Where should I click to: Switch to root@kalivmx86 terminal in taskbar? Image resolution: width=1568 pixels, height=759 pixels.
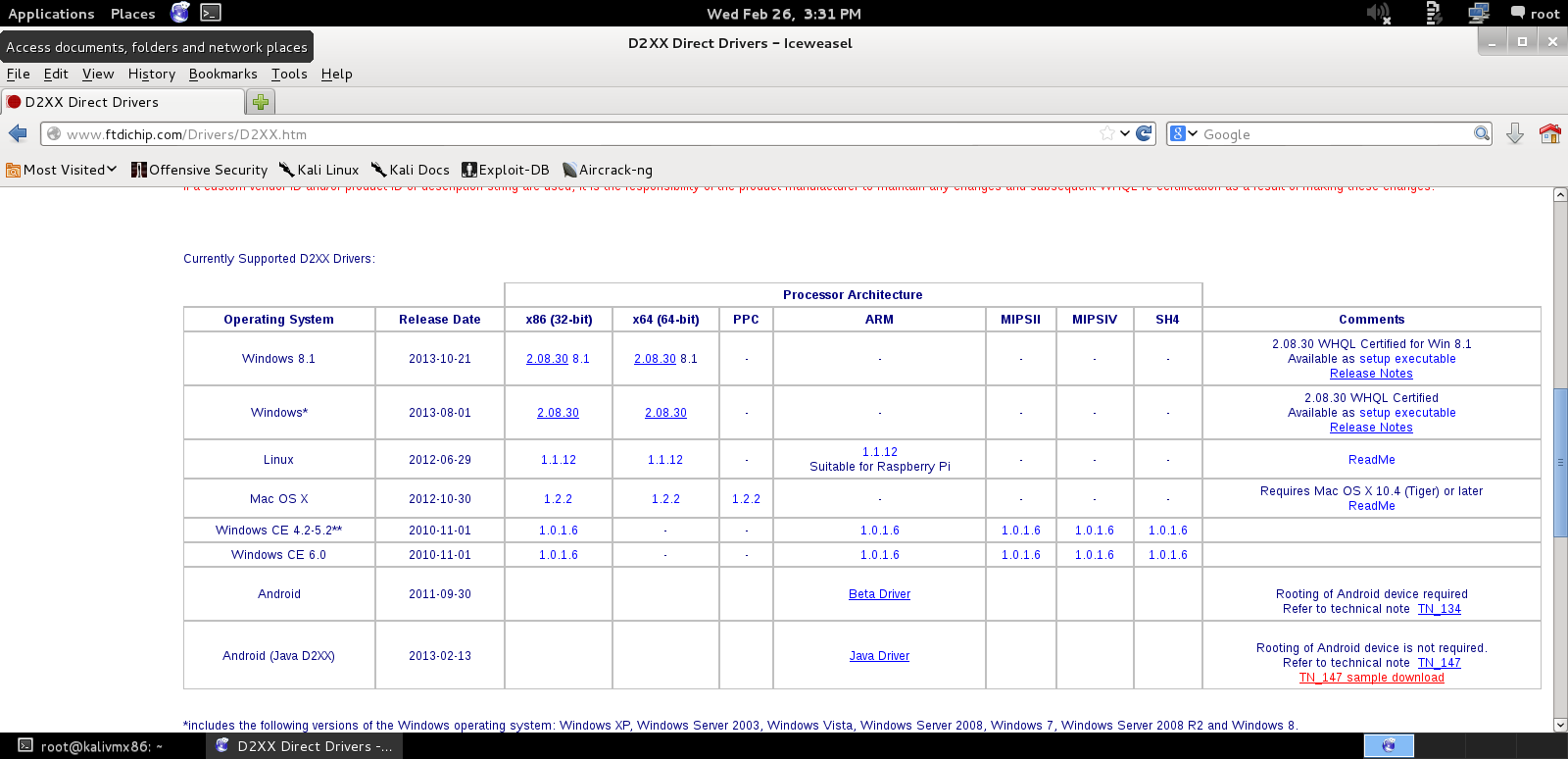(x=102, y=746)
